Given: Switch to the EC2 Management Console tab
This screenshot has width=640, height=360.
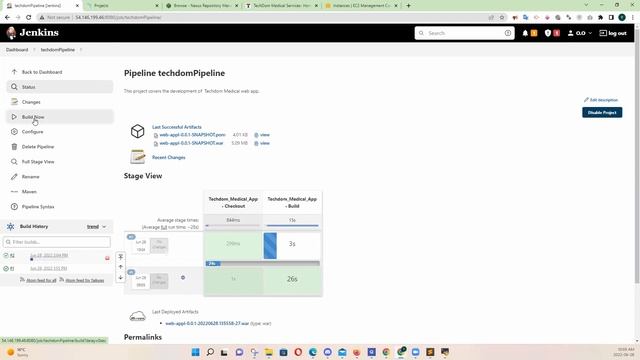Looking at the screenshot, I should pyautogui.click(x=361, y=6).
